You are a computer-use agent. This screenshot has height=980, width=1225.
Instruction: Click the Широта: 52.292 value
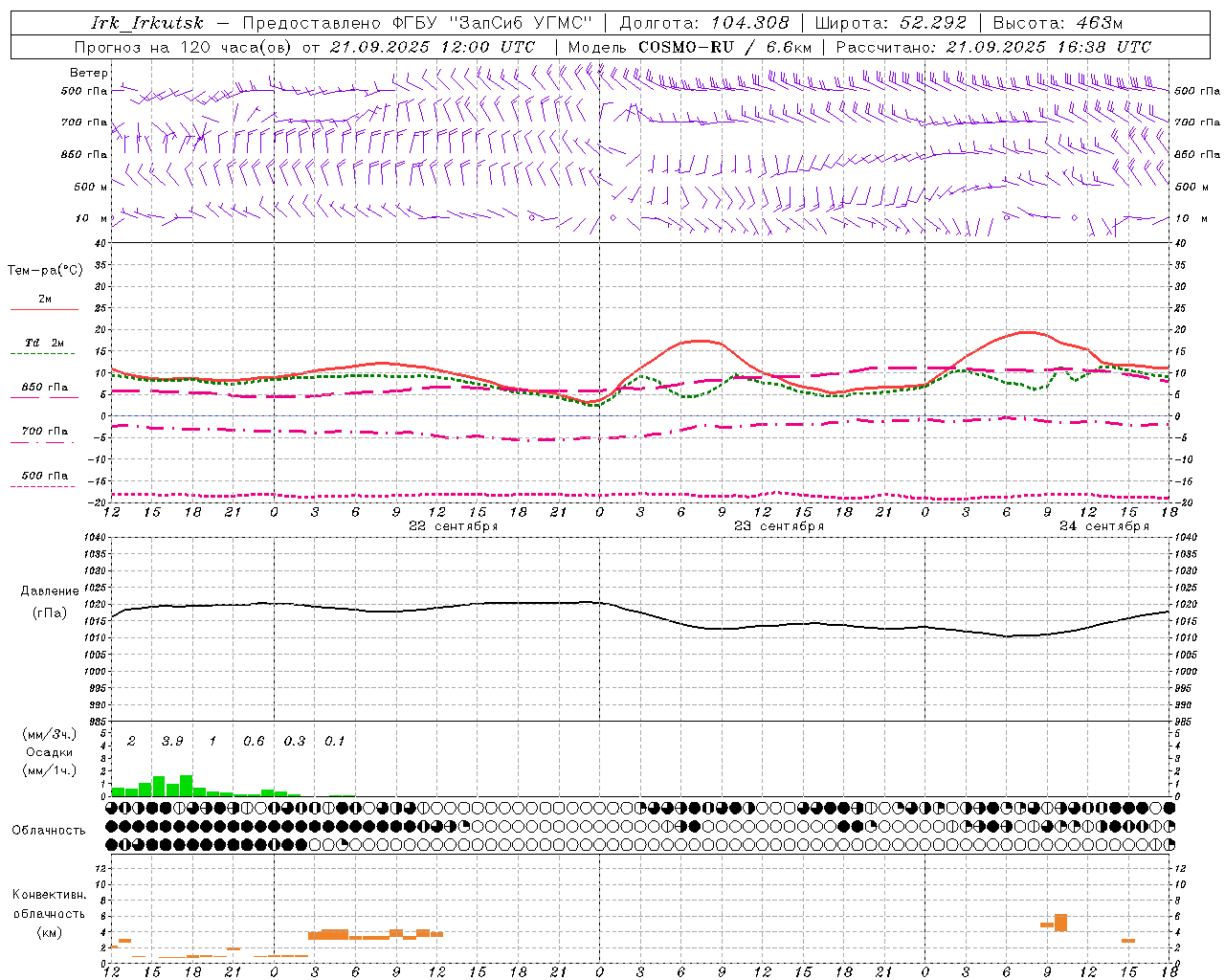click(891, 23)
